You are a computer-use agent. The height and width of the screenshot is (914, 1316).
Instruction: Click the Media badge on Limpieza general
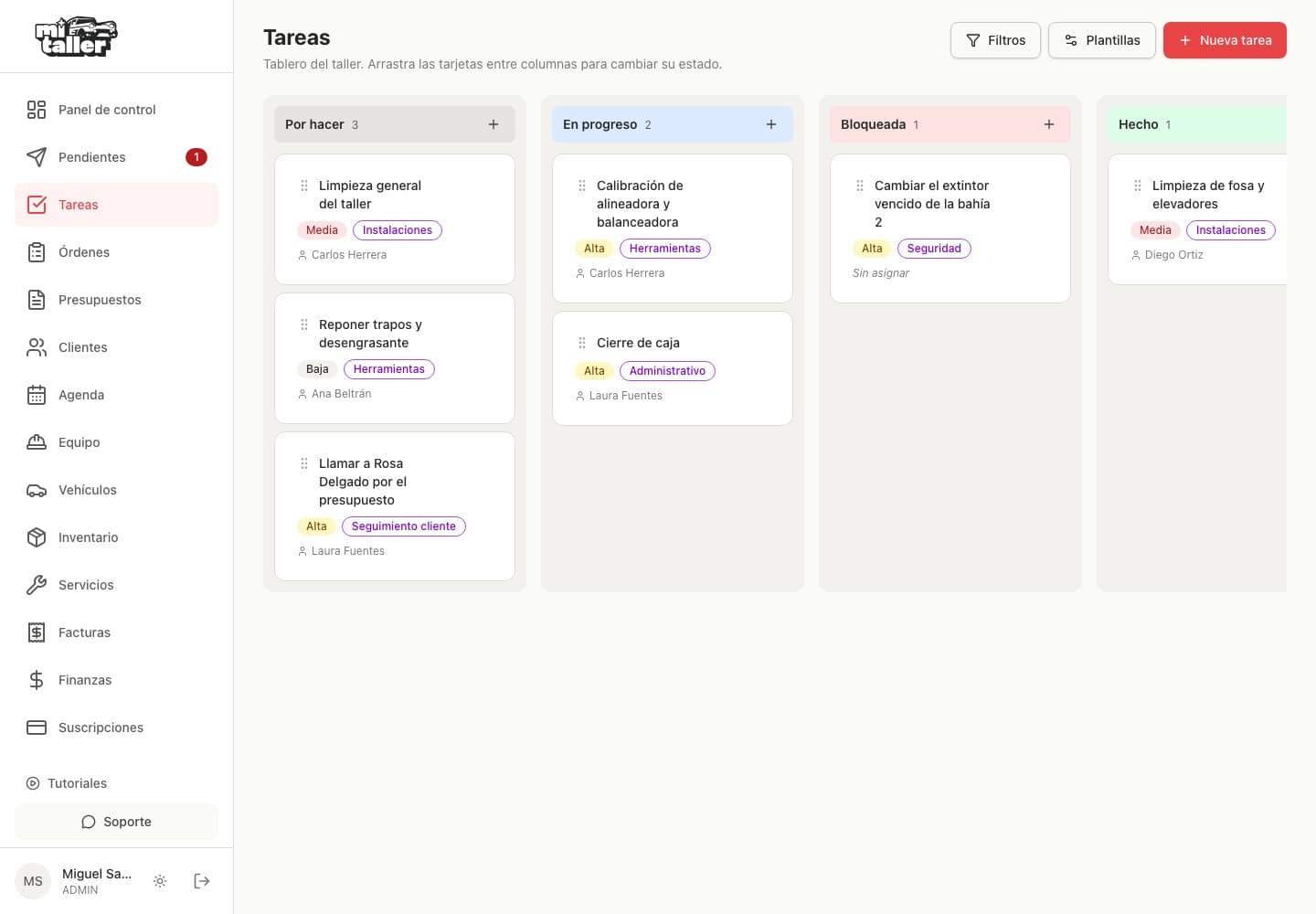coord(322,230)
